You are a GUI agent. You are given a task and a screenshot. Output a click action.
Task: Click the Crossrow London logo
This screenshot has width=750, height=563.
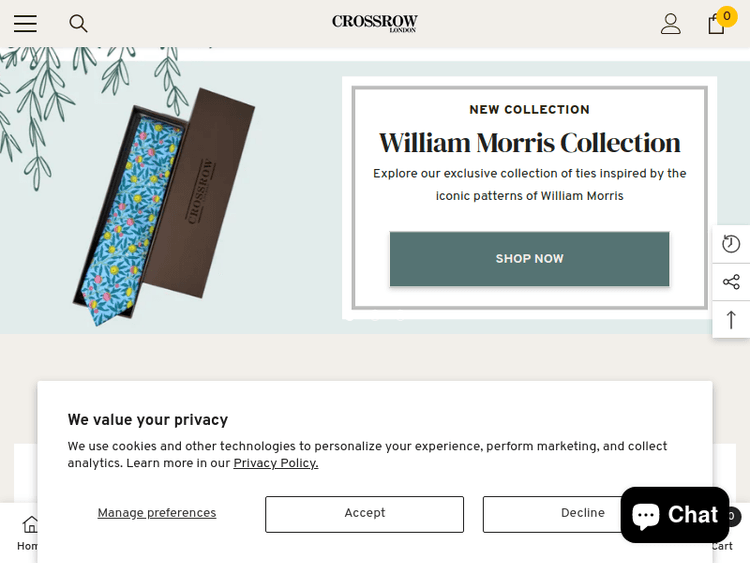(375, 22)
